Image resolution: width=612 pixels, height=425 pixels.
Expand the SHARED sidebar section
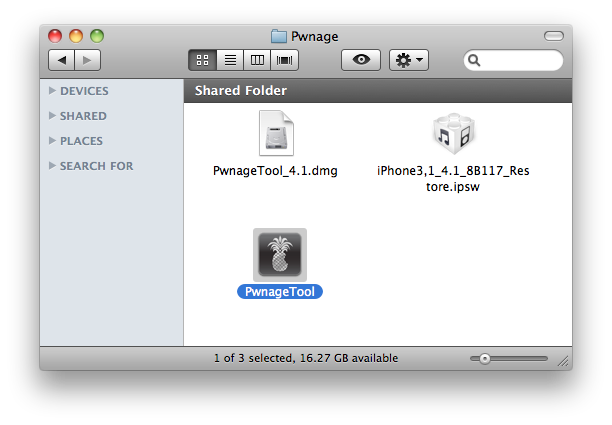52,116
